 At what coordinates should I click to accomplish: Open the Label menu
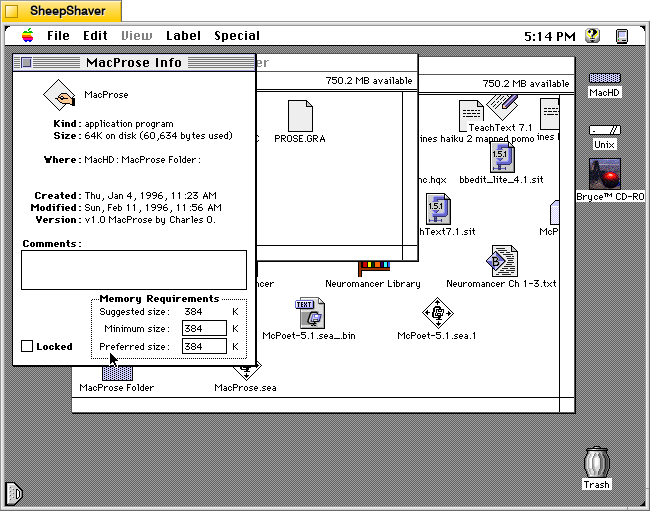[183, 36]
